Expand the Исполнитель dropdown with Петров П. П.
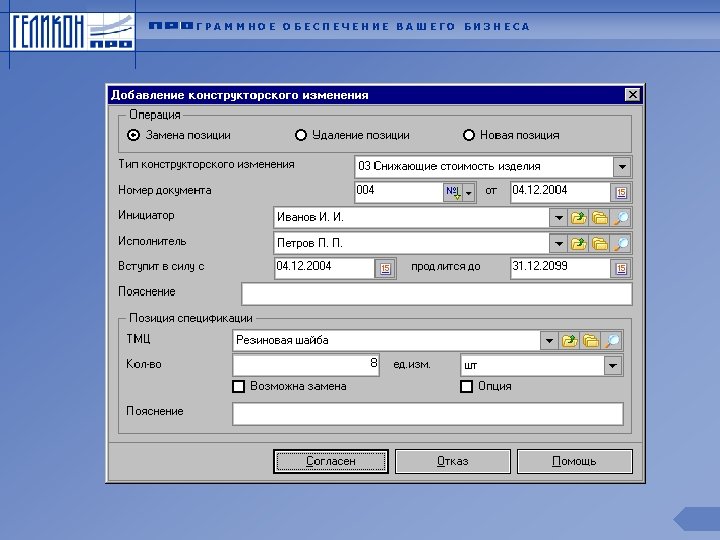Screen dimensions: 720x540 [x=557, y=243]
